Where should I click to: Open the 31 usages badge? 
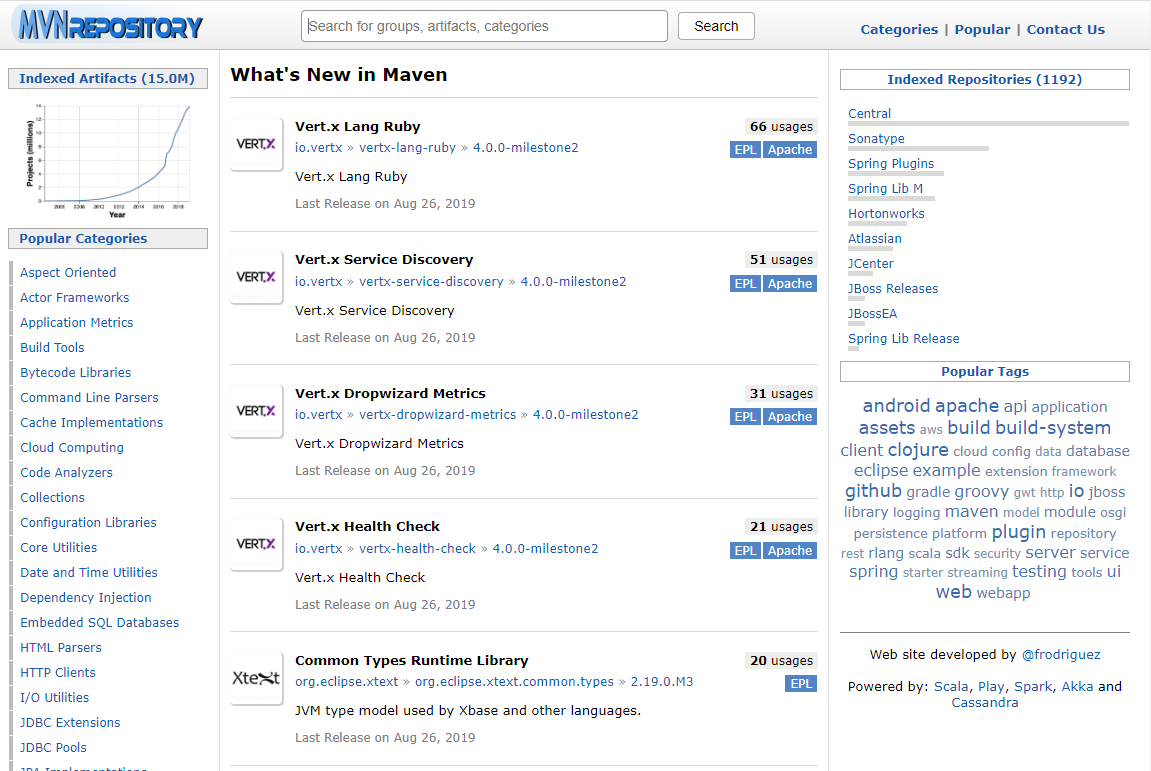click(781, 394)
